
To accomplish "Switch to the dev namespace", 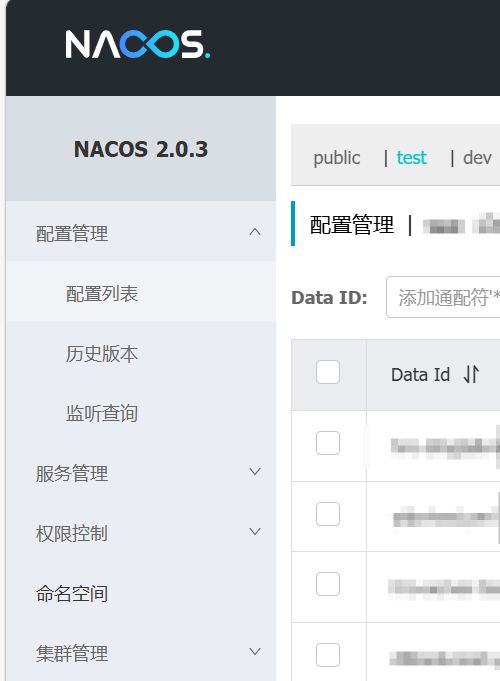I will point(477,158).
